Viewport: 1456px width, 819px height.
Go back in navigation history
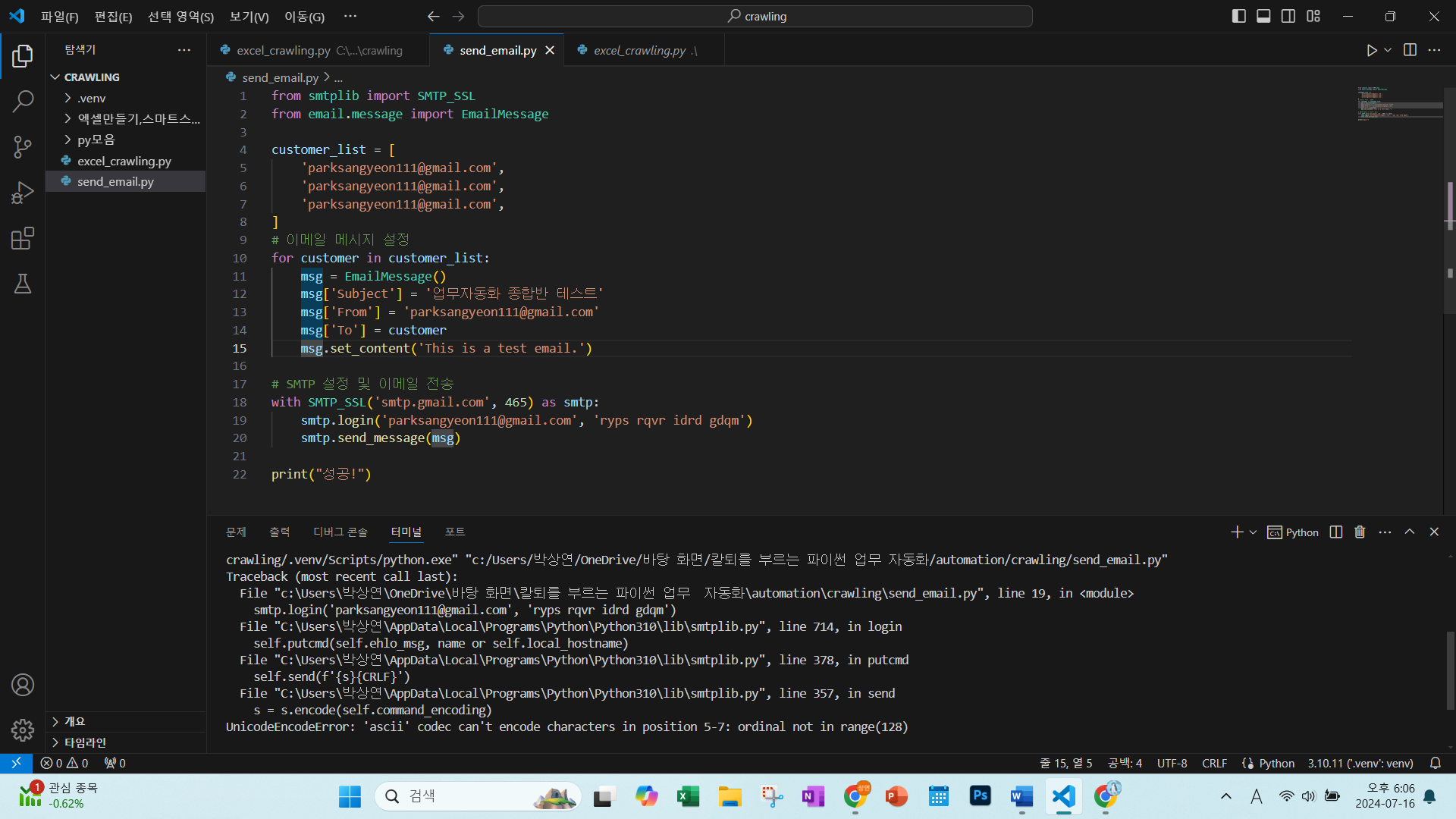pos(433,16)
